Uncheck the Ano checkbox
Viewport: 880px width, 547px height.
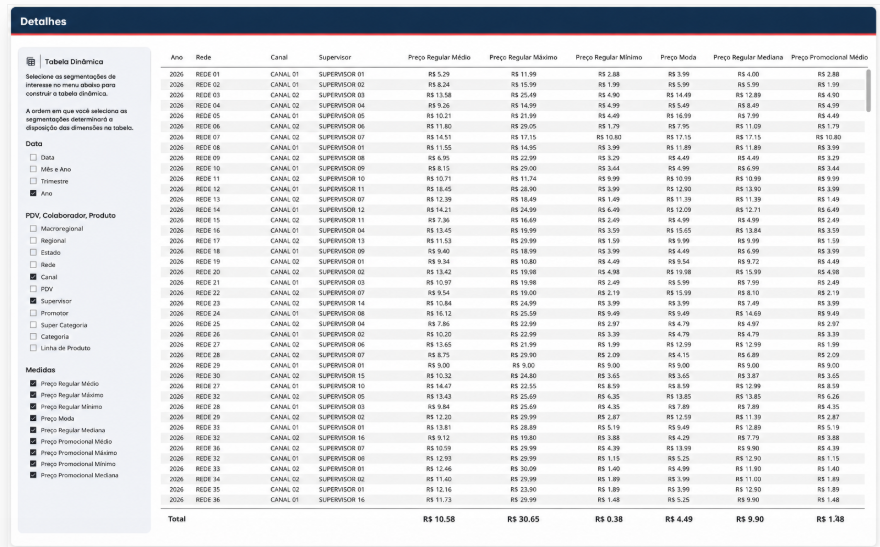(x=33, y=193)
